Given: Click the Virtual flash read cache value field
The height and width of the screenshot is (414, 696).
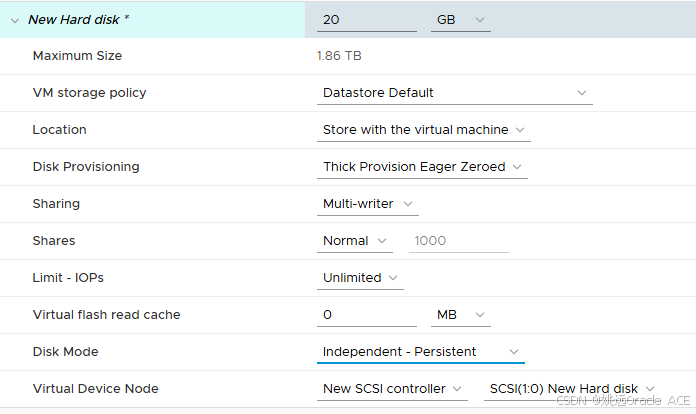Looking at the screenshot, I should point(367,315).
